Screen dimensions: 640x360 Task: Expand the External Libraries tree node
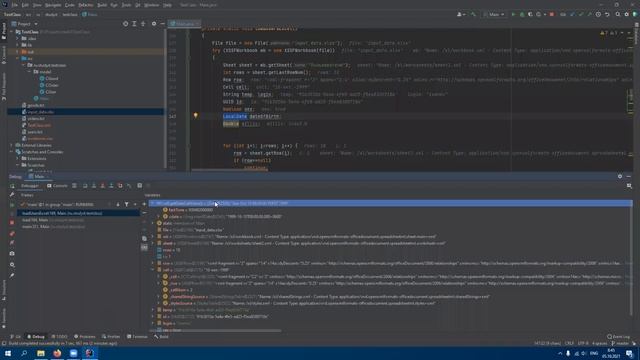point(11,145)
